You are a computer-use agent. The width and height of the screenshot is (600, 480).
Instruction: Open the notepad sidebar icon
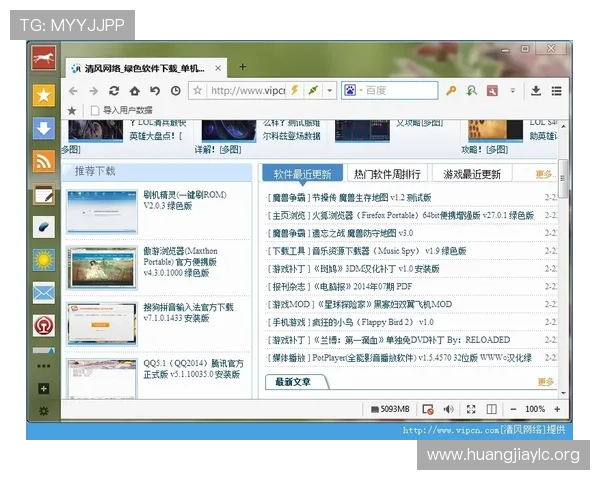tap(44, 194)
